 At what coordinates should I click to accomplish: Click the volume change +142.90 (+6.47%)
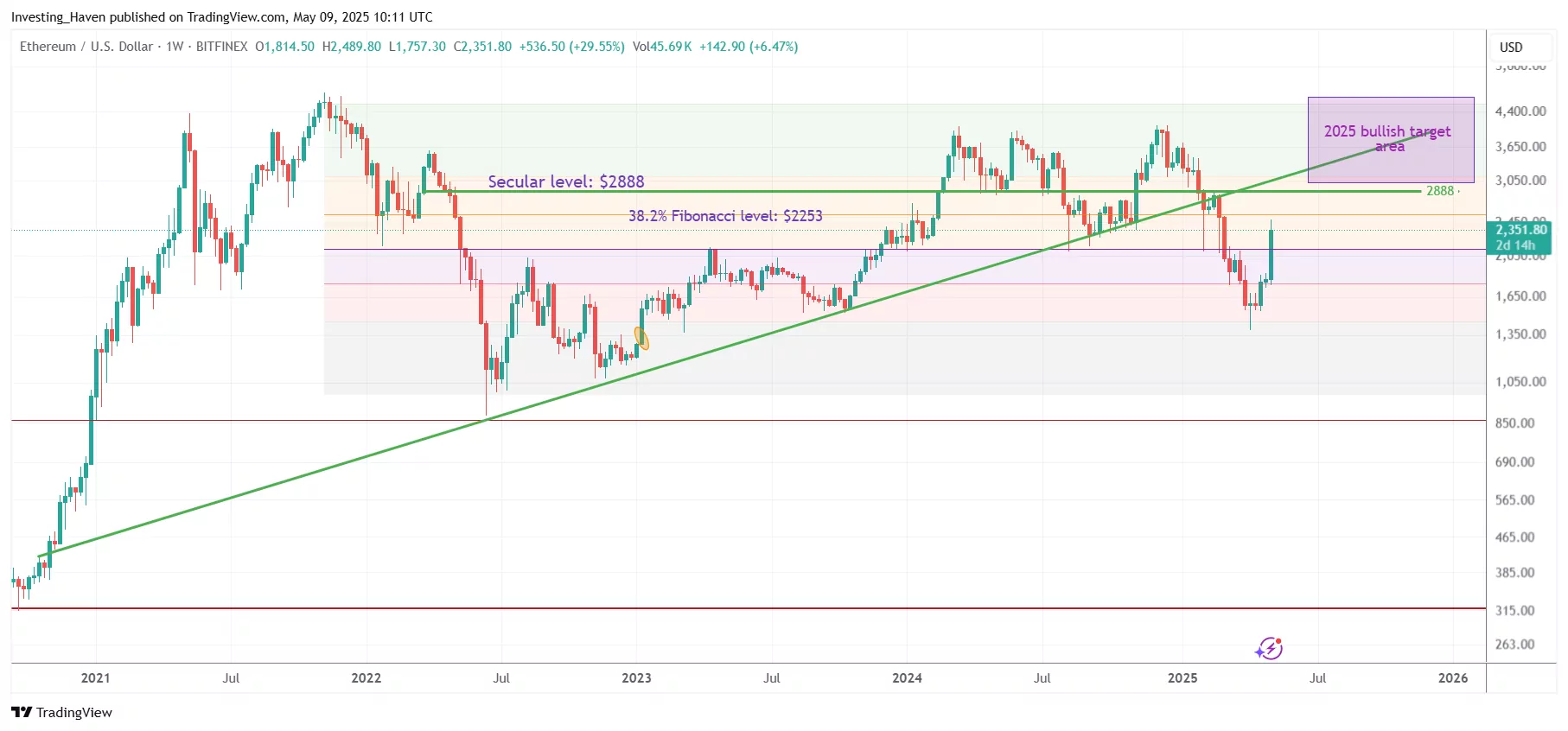pyautogui.click(x=749, y=47)
